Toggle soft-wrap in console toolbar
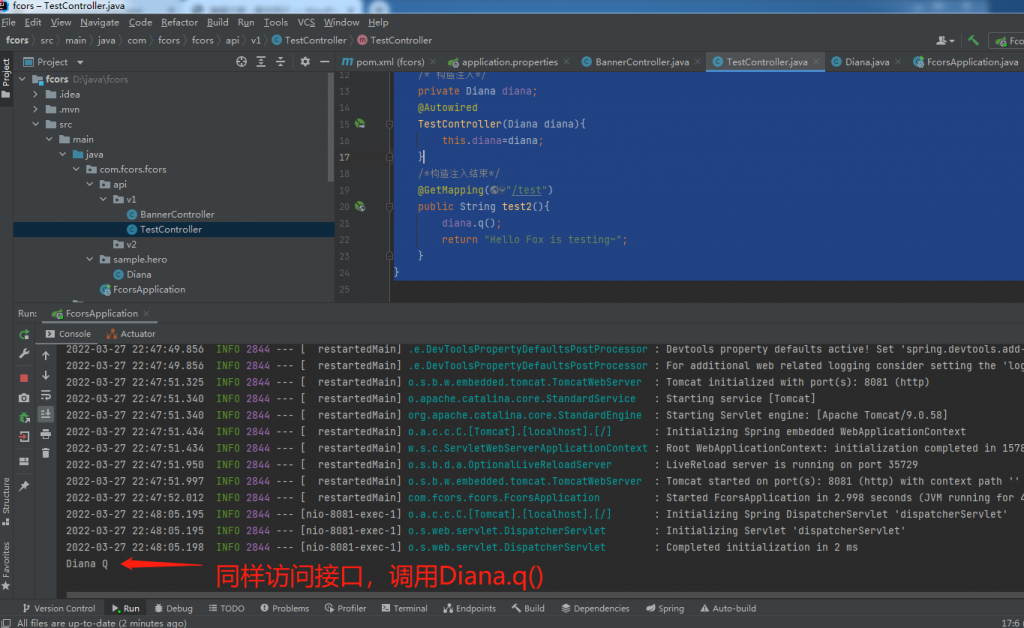The image size is (1024, 628). tap(46, 395)
